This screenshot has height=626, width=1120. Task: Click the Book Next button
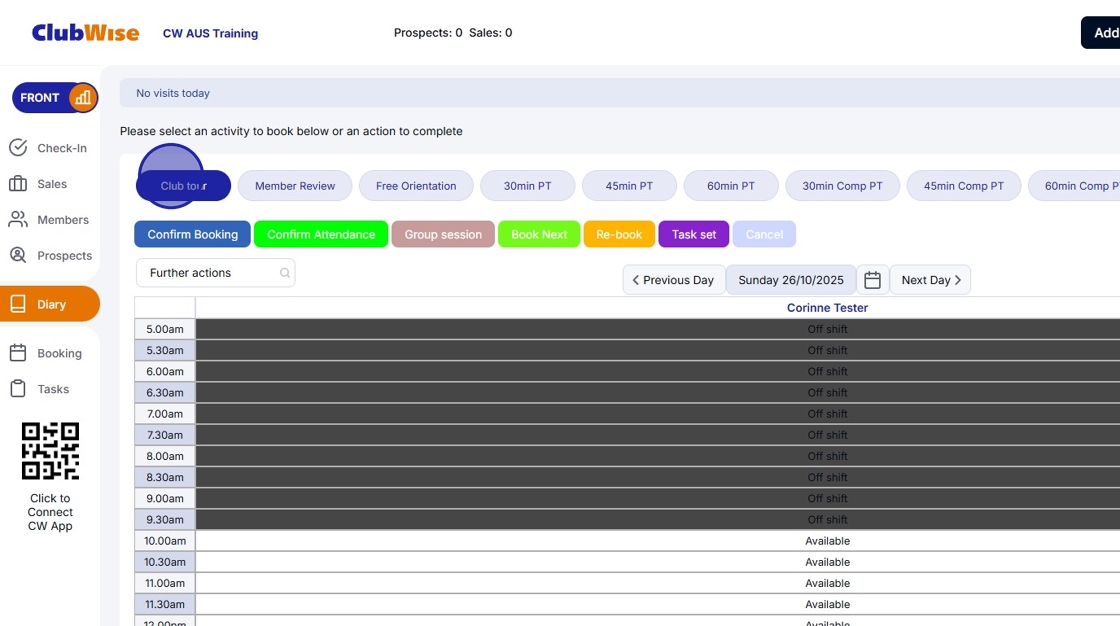point(539,234)
